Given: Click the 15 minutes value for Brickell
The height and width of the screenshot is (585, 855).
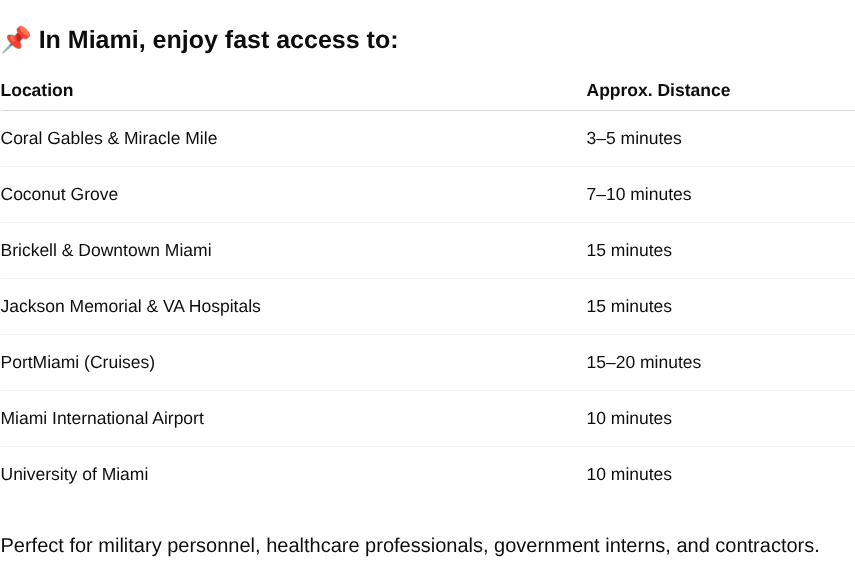Looking at the screenshot, I should (x=629, y=251).
